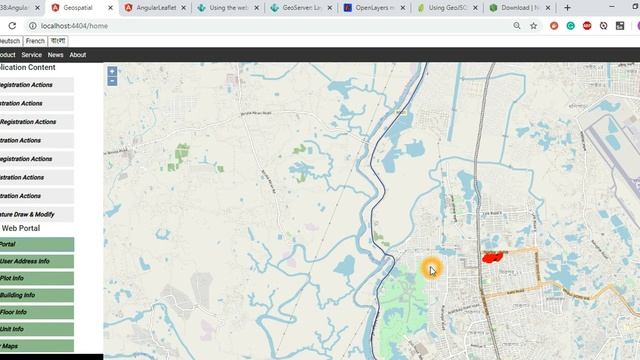Screen dimensions: 640x360
Task: Open Feature Draw & Modify
Action: pos(37,214)
